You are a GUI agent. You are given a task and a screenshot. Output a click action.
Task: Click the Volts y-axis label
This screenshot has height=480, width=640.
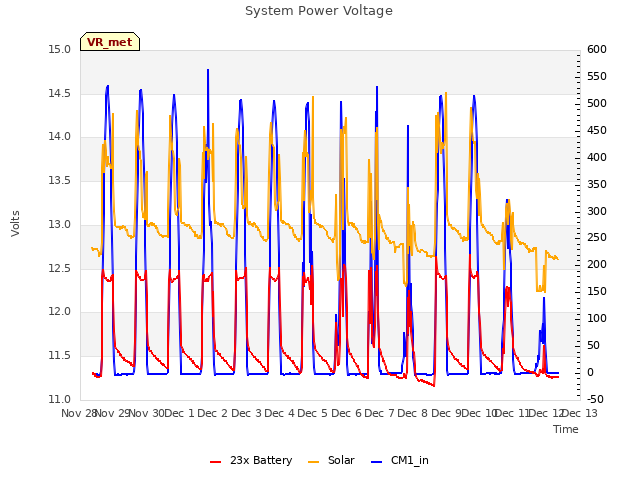[x=16, y=224]
